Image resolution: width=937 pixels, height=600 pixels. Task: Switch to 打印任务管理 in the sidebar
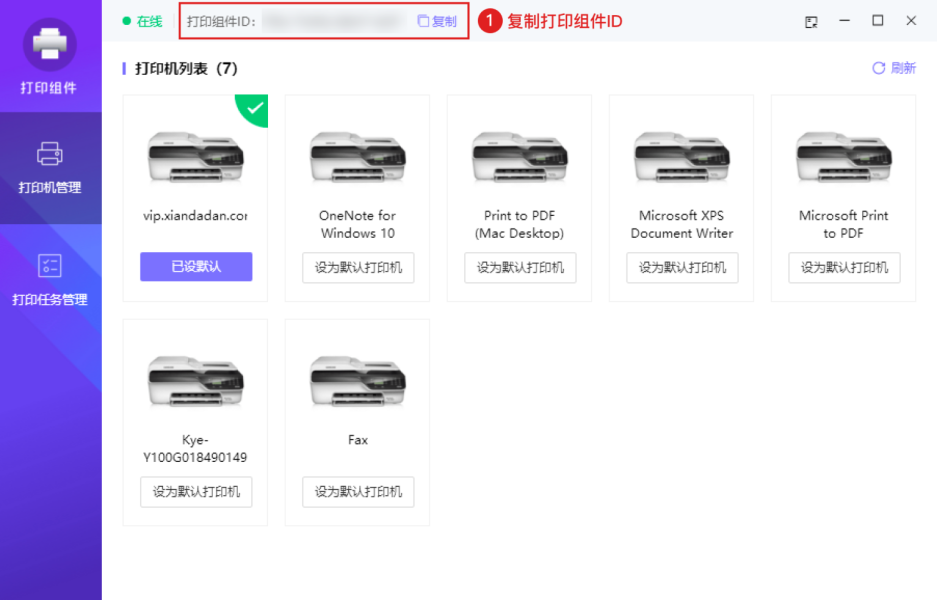[x=50, y=279]
